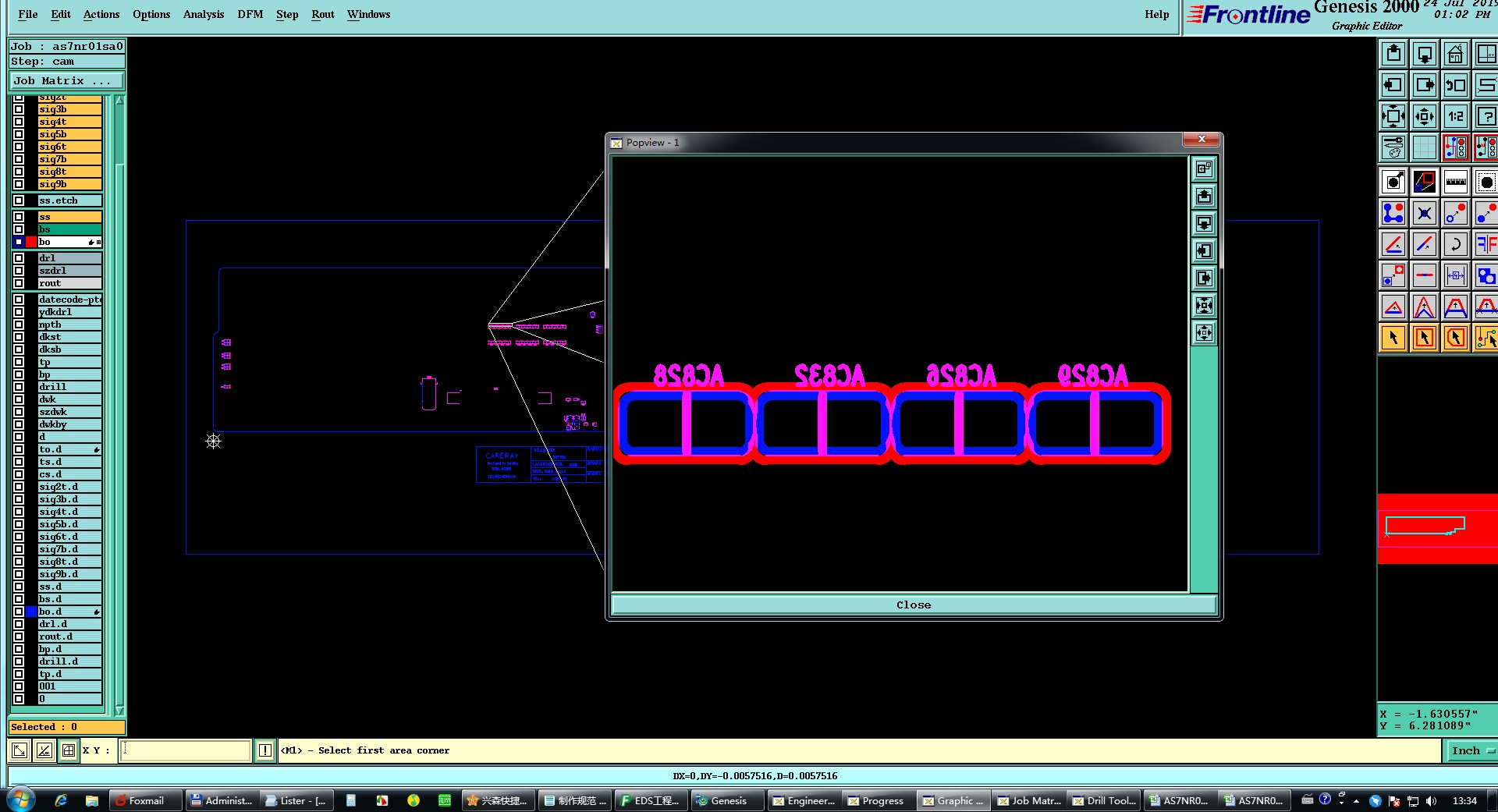Click the pan left icon in main toolbar
Screen dimensions: 1498x812
point(1393,85)
